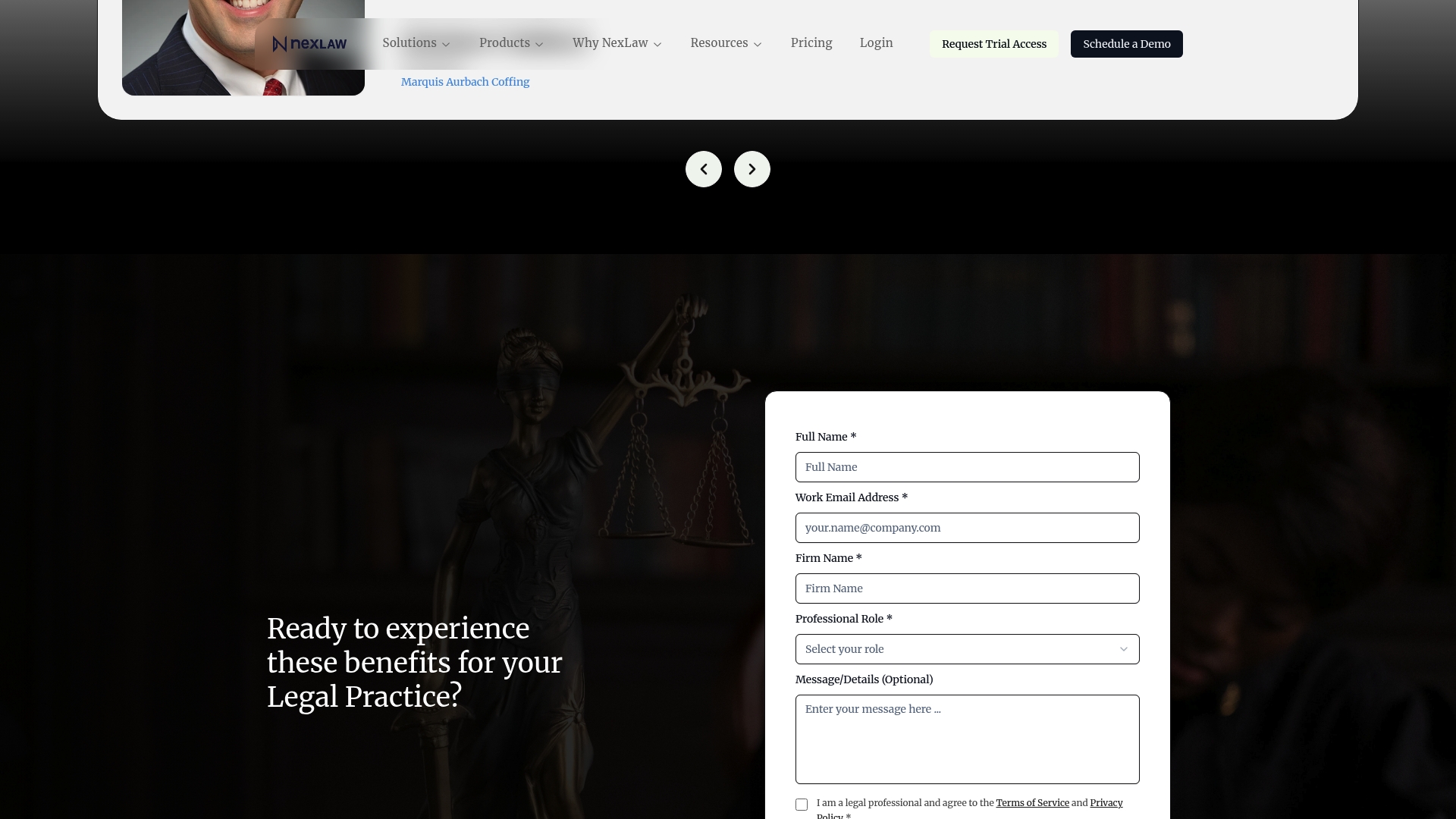The image size is (1456, 819).
Task: Open the Why NexLaw dropdown
Action: pos(617,43)
